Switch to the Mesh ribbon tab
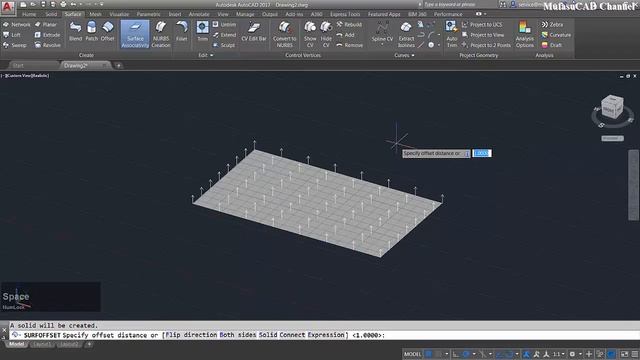 95,14
